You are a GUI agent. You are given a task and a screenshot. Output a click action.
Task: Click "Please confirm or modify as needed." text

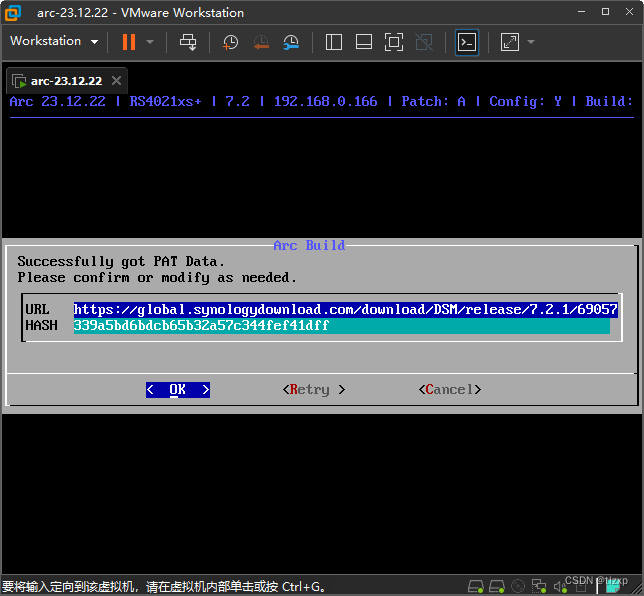tap(157, 278)
